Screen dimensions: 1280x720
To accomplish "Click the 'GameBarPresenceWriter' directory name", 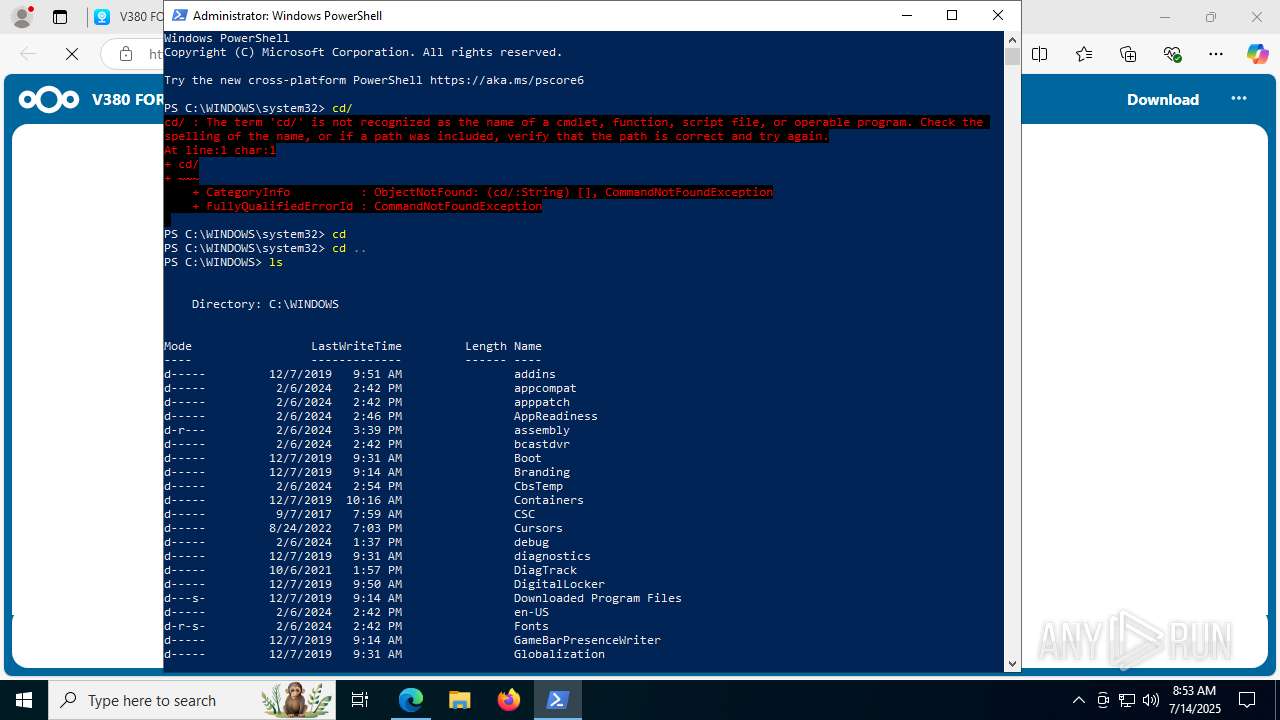I will click(x=587, y=640).
